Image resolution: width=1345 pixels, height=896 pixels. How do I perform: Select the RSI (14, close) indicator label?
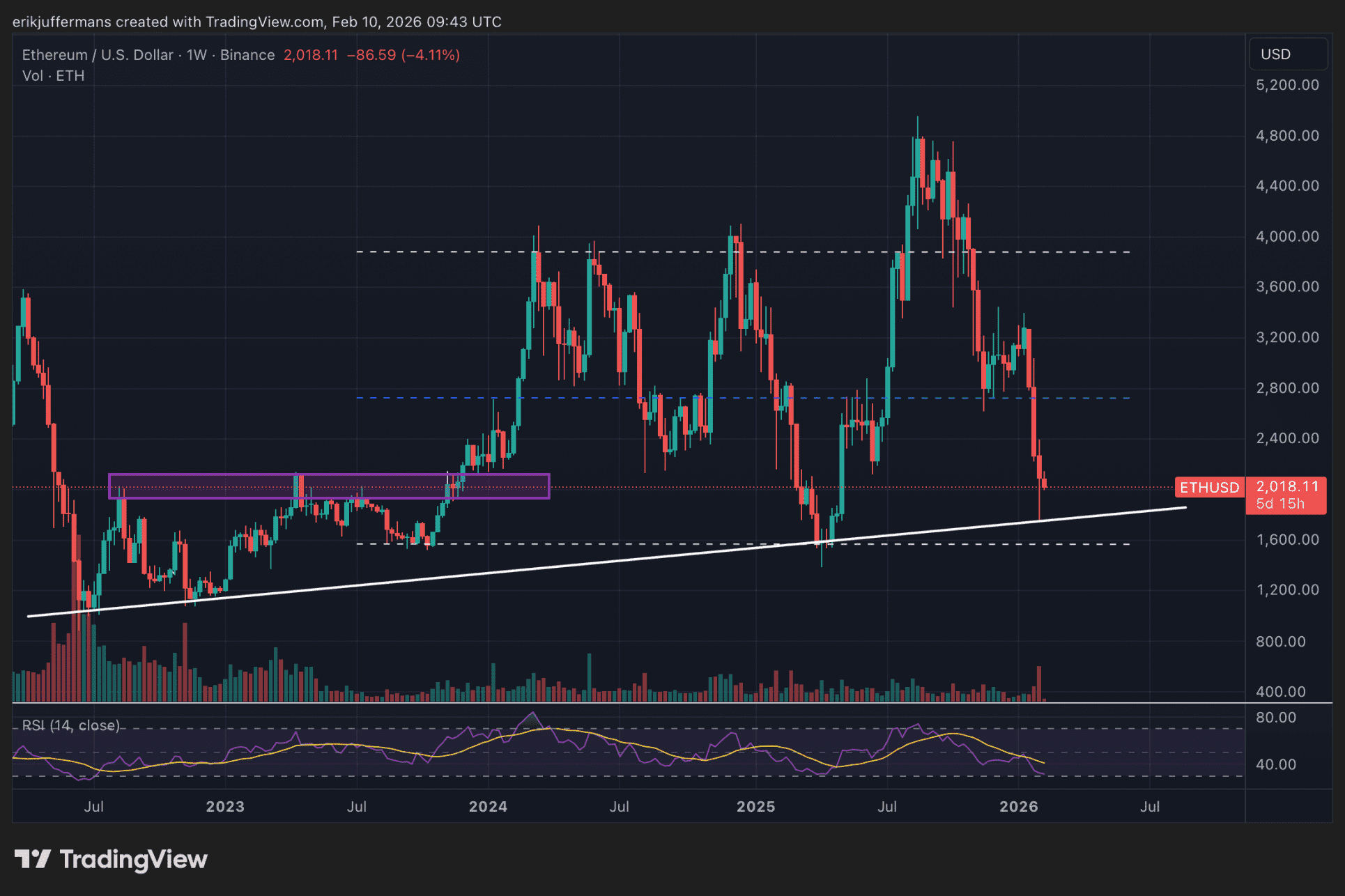(70, 725)
